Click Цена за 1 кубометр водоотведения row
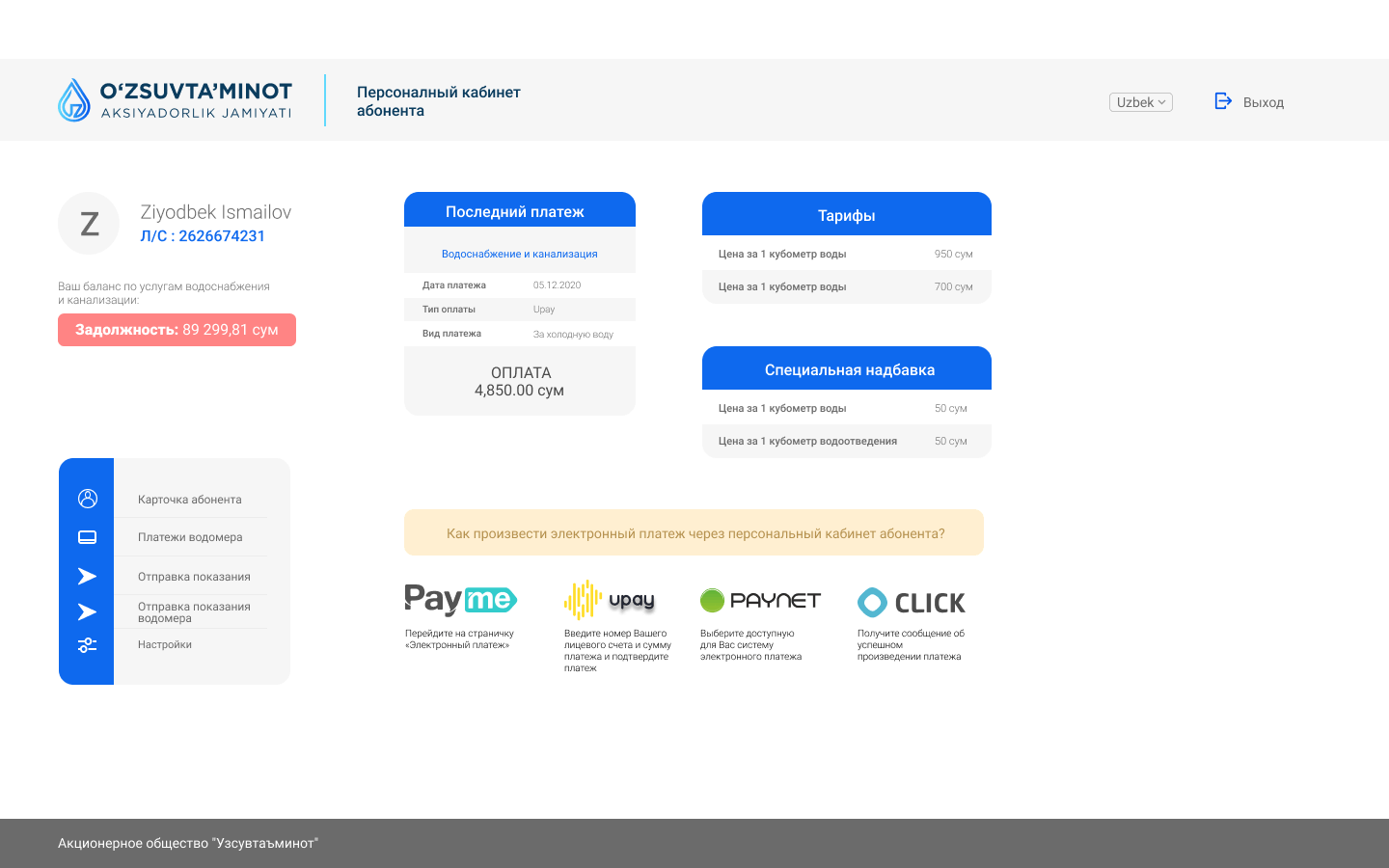Screen dimensions: 1389x868 coord(847,441)
